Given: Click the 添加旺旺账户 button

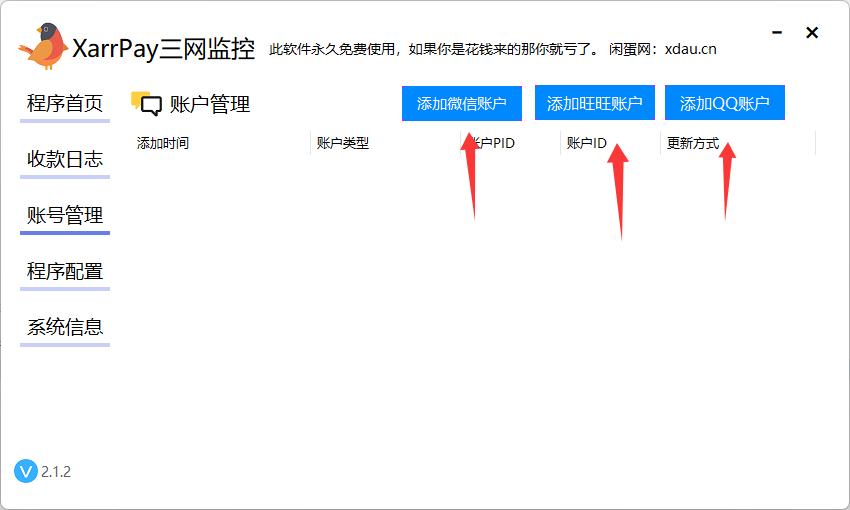Looking at the screenshot, I should 595,103.
